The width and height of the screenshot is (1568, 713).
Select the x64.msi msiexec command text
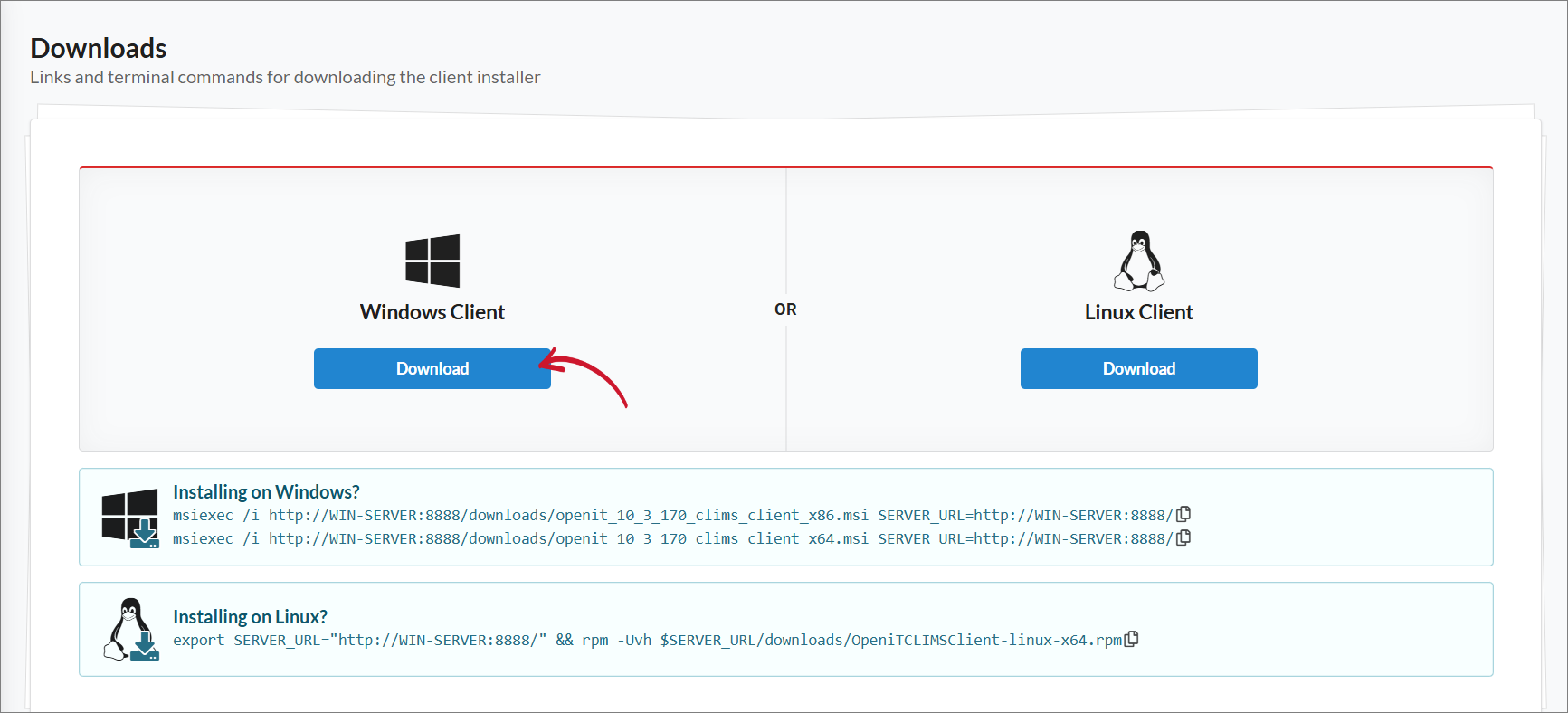click(x=673, y=538)
